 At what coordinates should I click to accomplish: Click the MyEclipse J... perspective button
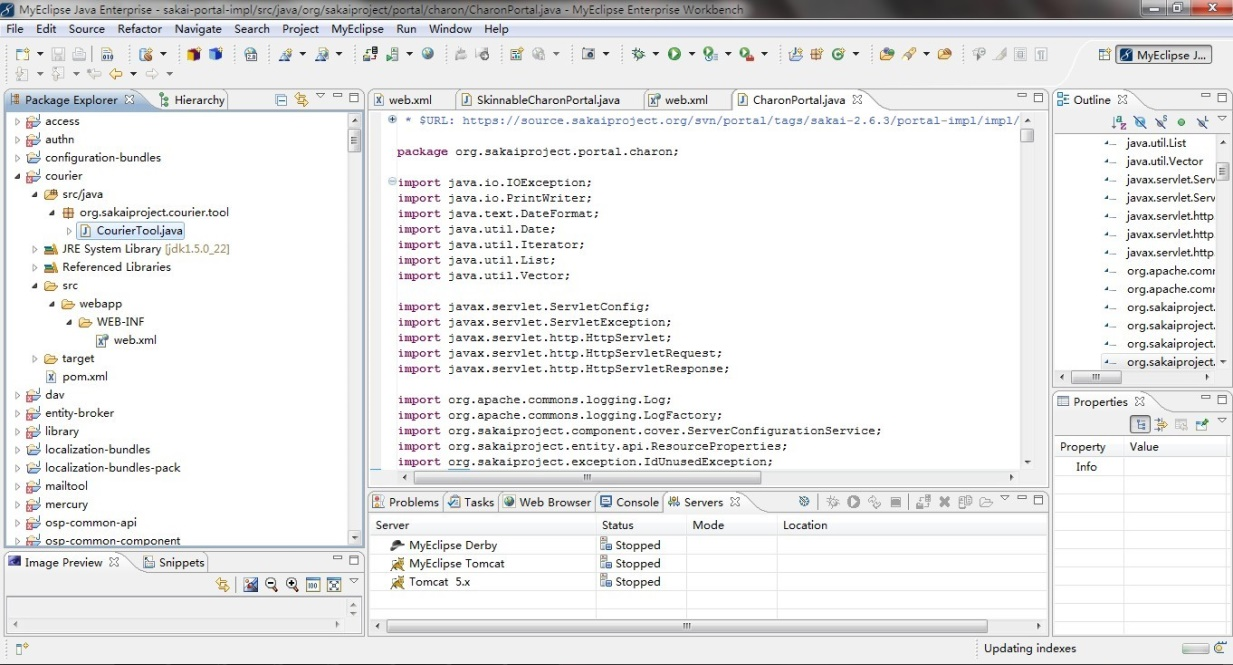1166,55
